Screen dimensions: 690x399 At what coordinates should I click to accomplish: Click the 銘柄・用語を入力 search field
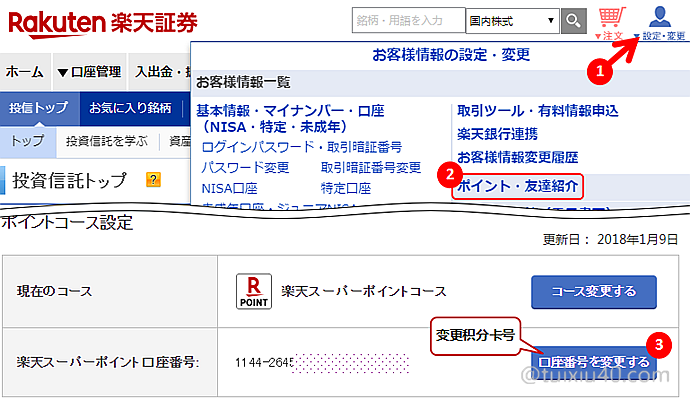click(408, 20)
